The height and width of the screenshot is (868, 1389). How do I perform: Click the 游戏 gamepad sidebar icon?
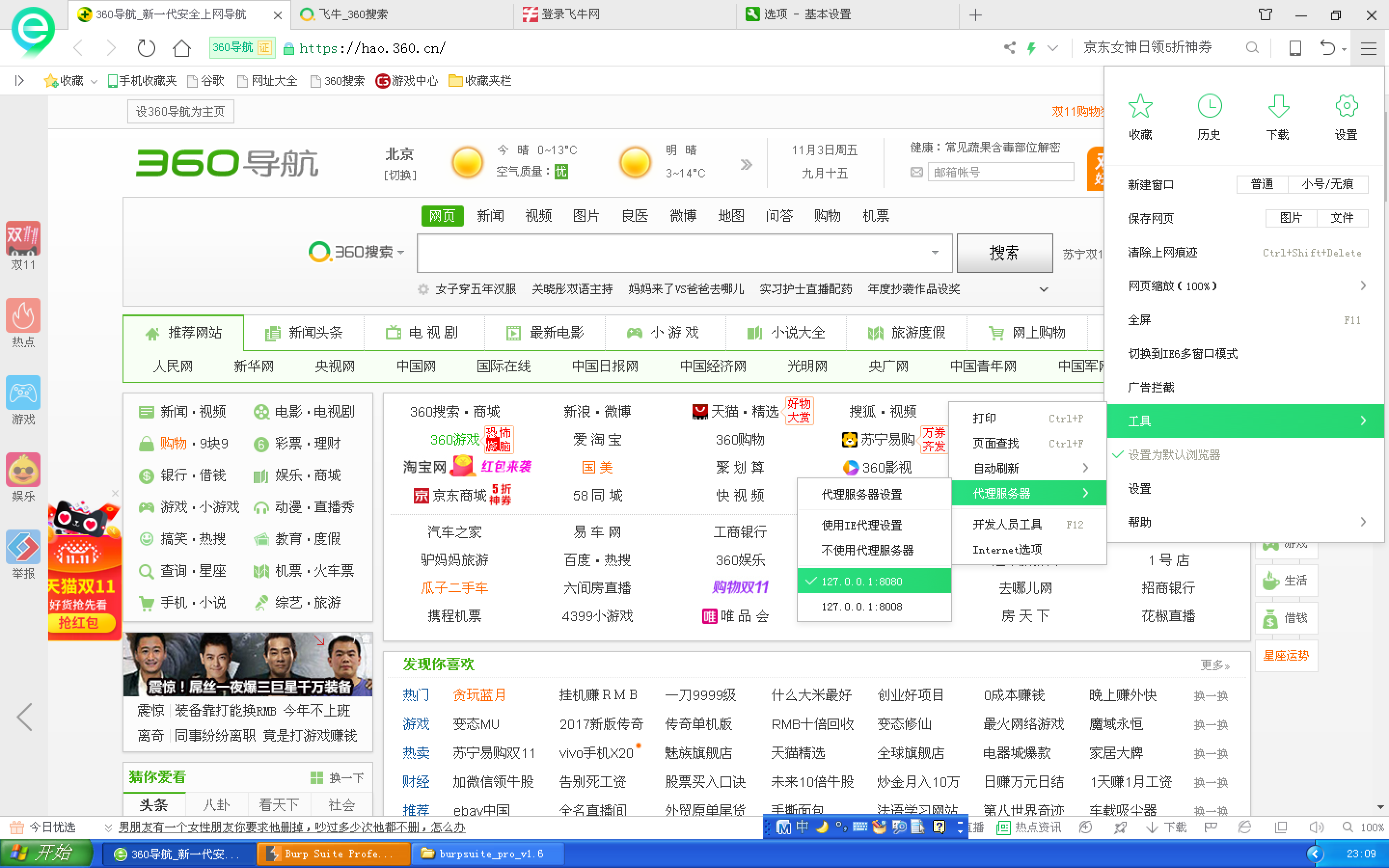[23, 393]
